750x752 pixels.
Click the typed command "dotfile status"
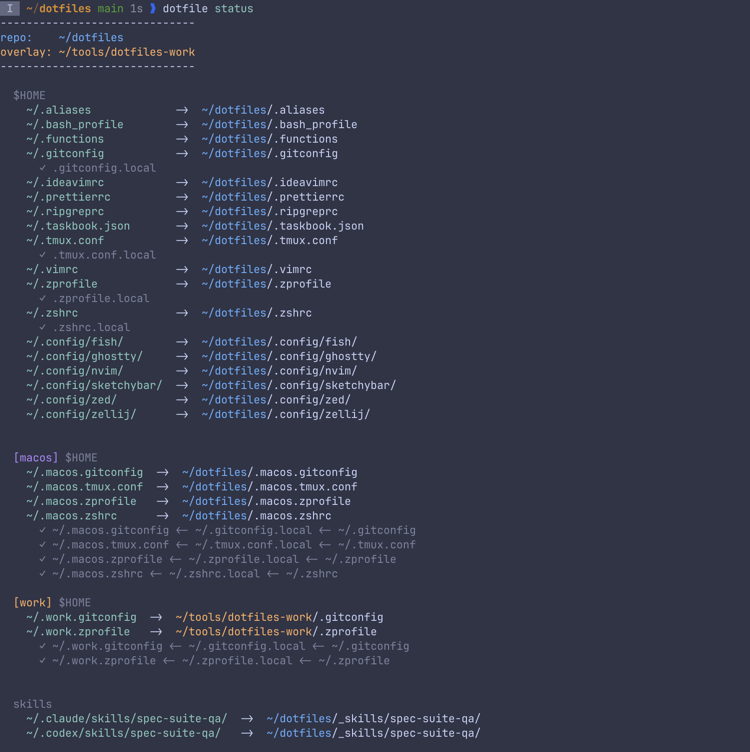coord(208,9)
